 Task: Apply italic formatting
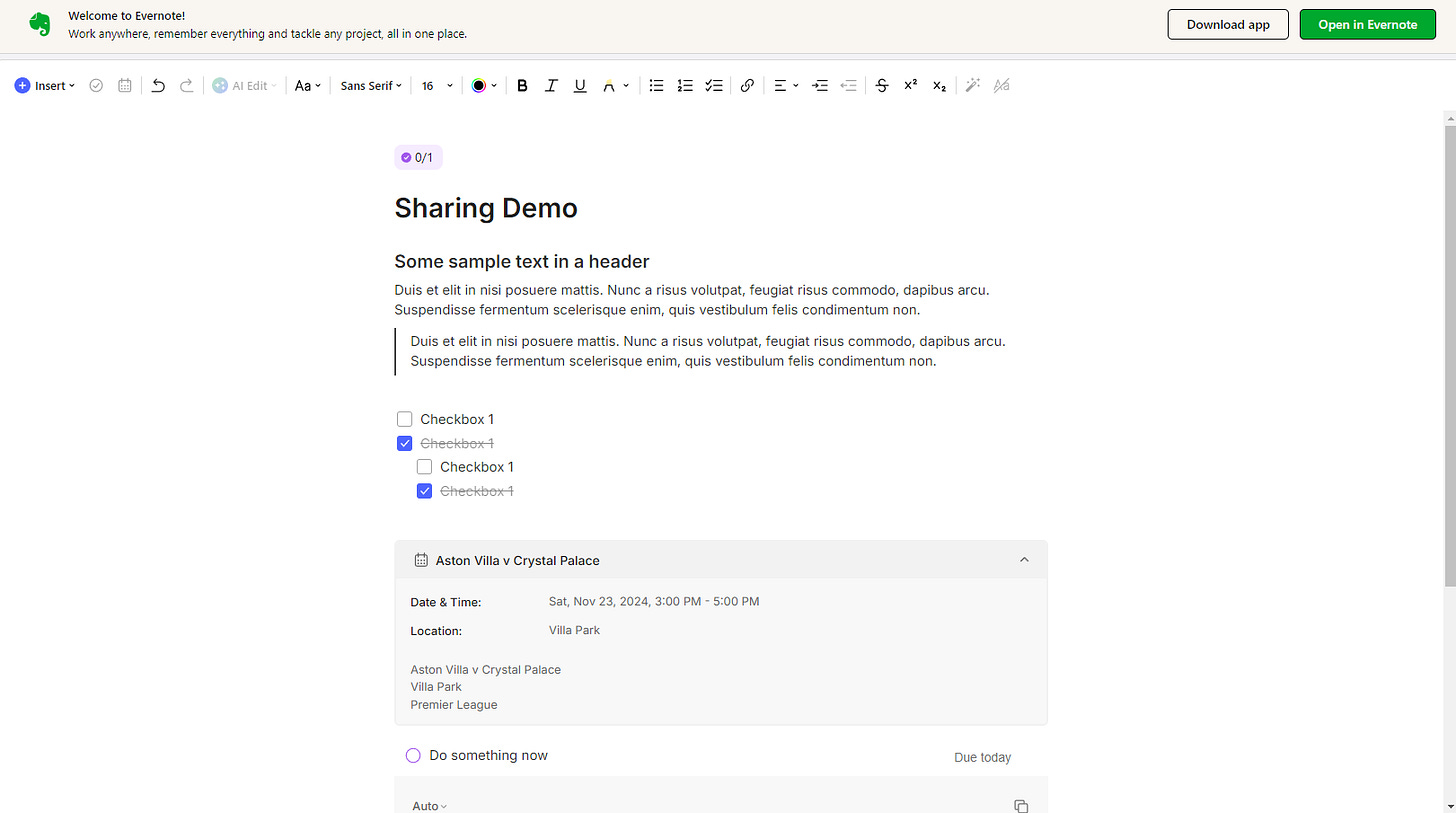pyautogui.click(x=551, y=86)
